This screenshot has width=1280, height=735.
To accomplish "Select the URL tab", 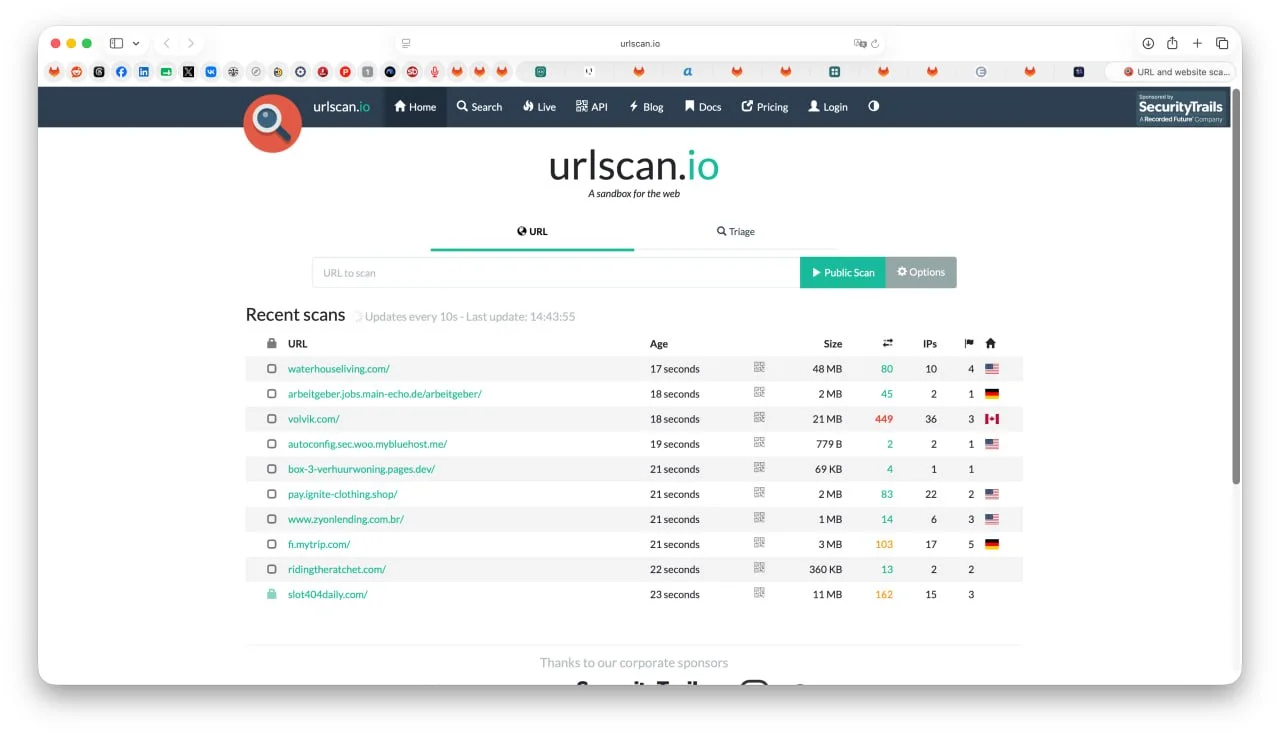I will point(532,231).
